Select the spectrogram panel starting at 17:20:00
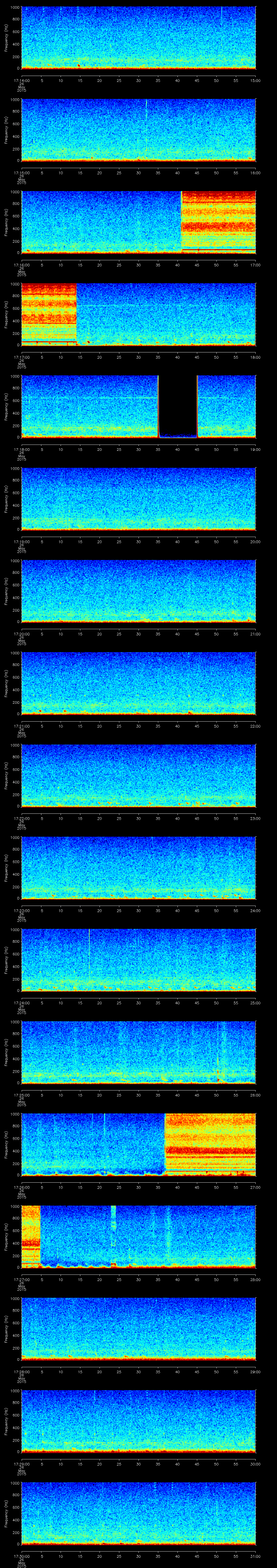The image size is (277, 1568). pos(138,592)
